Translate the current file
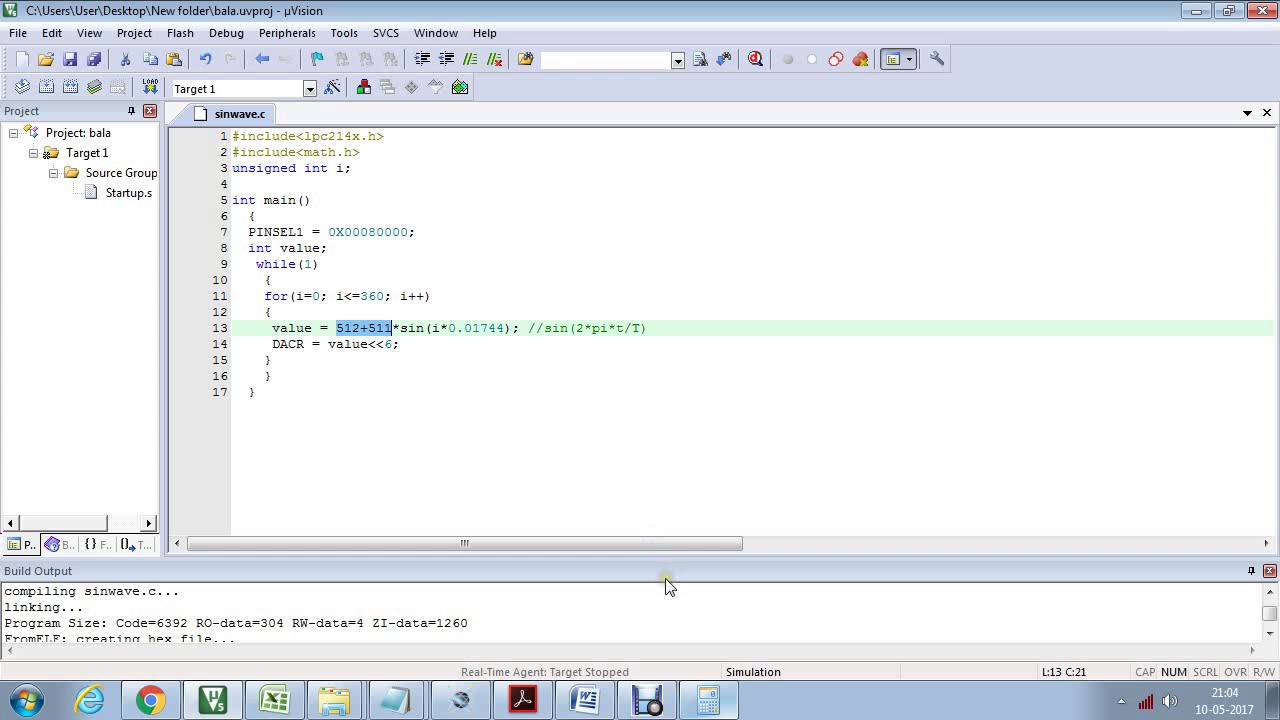The image size is (1280, 720). [22, 87]
